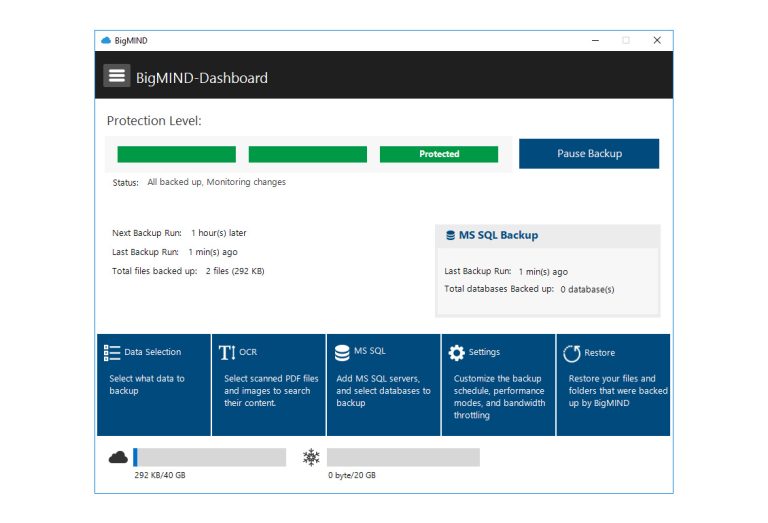Click the MS SQL Backup panel header

(x=548, y=236)
